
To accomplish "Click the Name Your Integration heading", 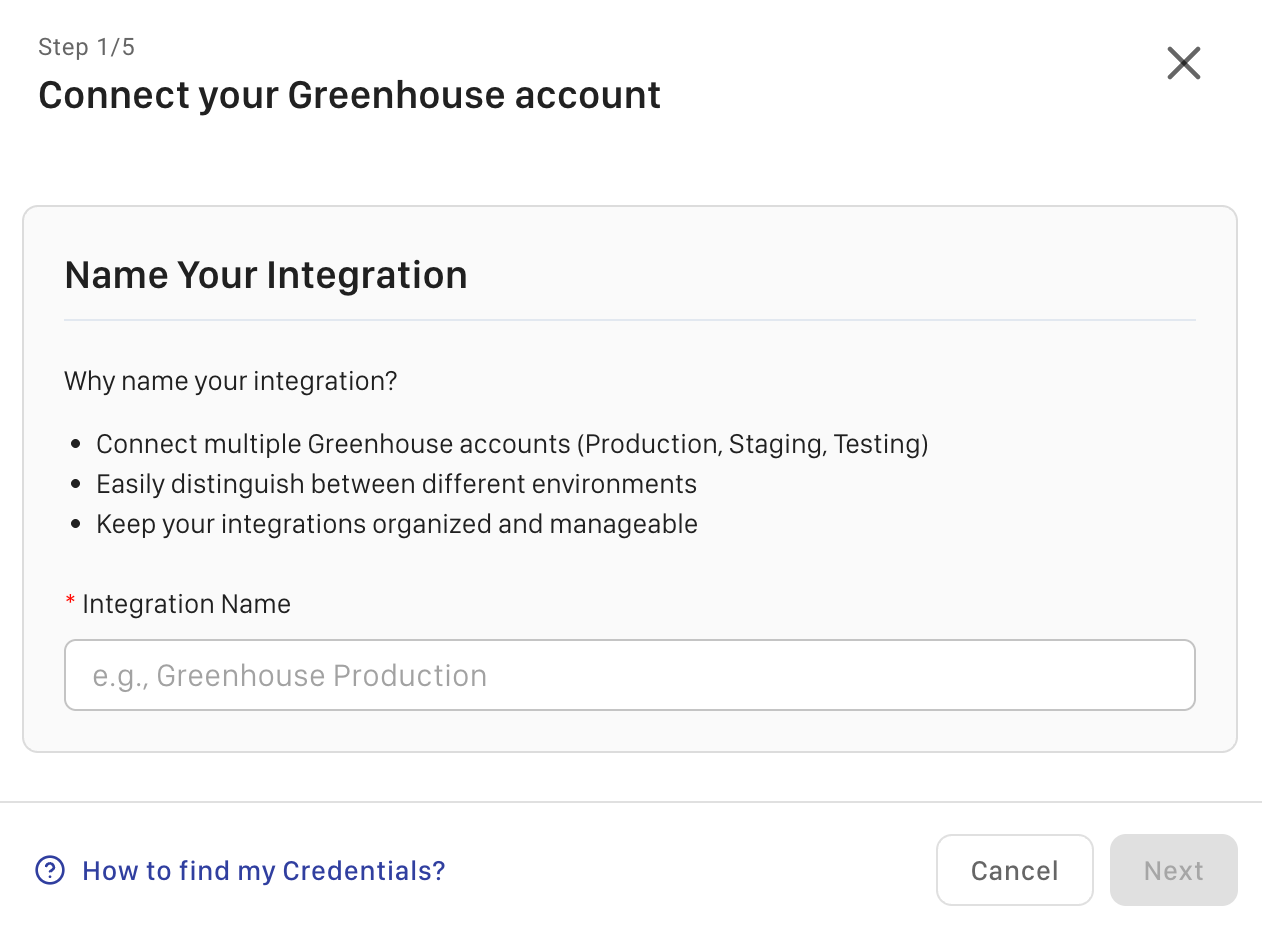I will (x=265, y=274).
